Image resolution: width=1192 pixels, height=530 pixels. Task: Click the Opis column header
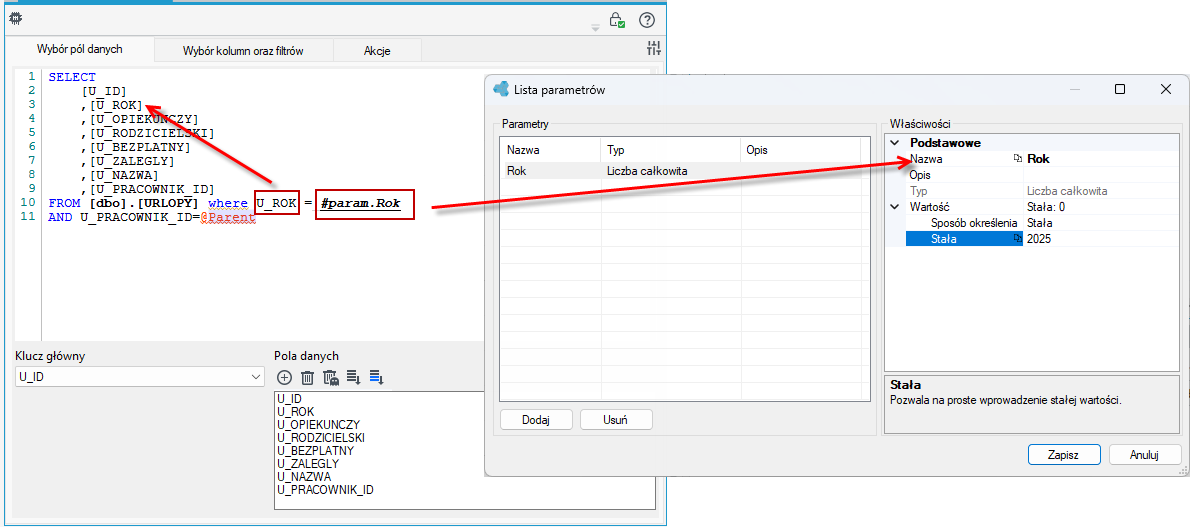click(x=800, y=150)
